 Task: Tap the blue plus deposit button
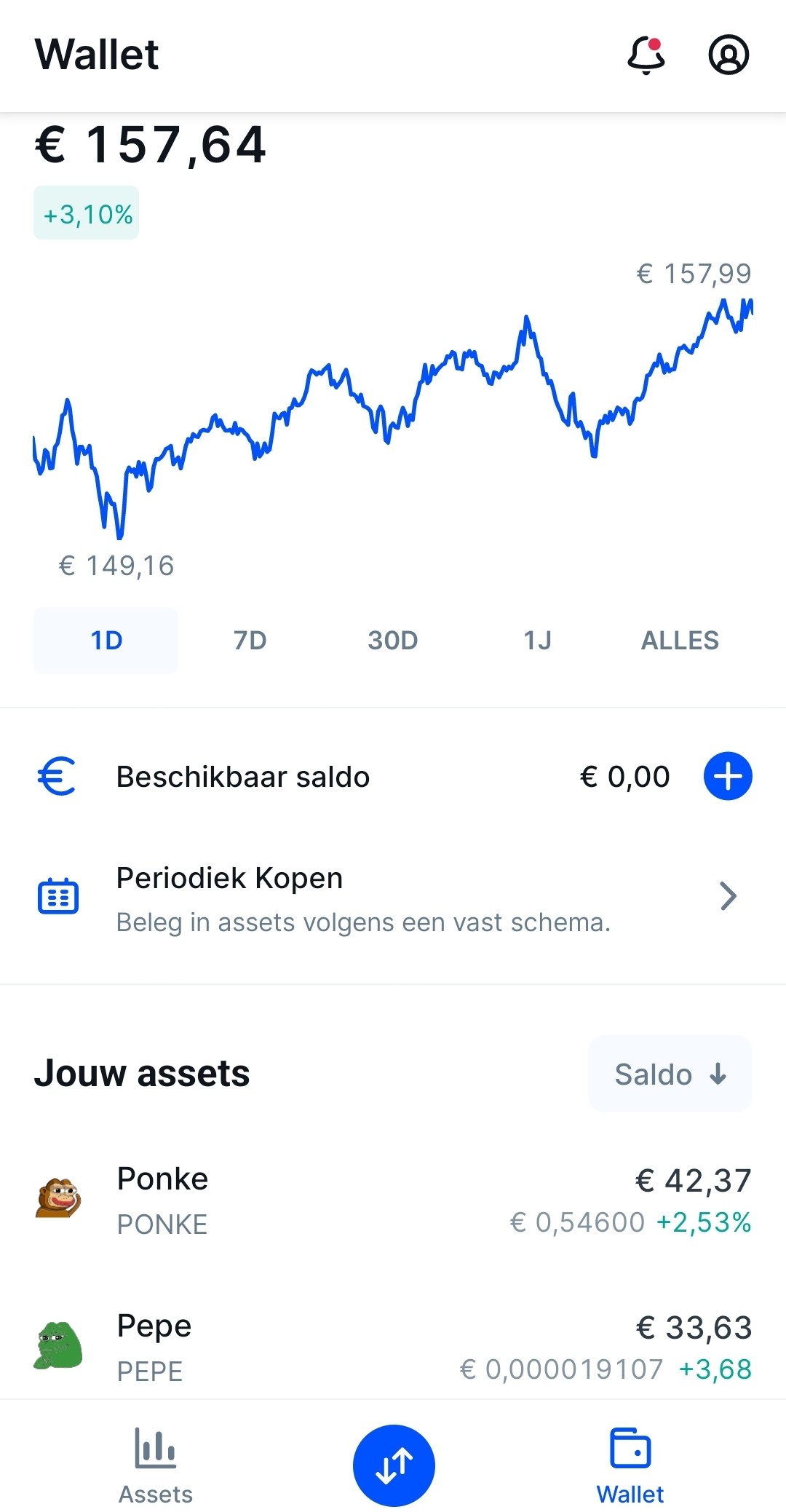click(x=728, y=776)
